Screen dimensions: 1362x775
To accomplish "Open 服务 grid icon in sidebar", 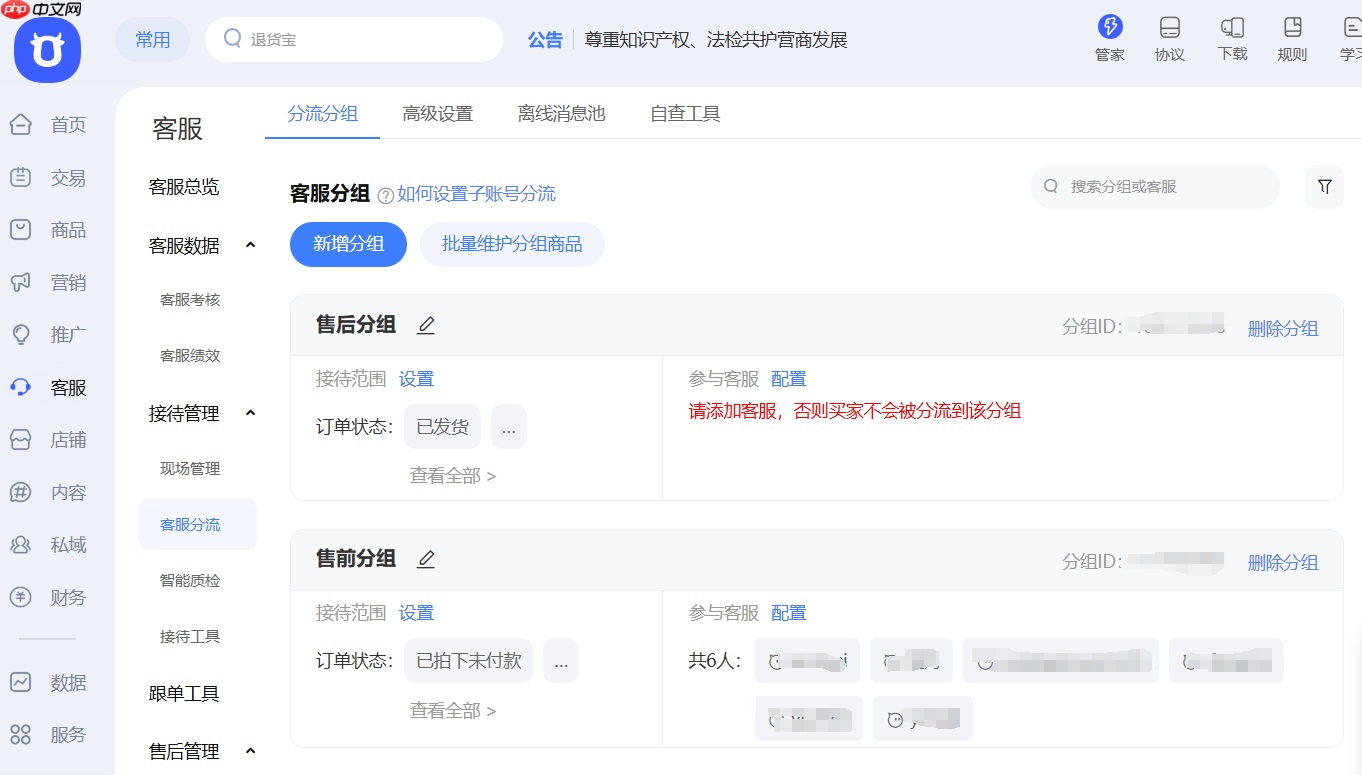I will point(21,735).
